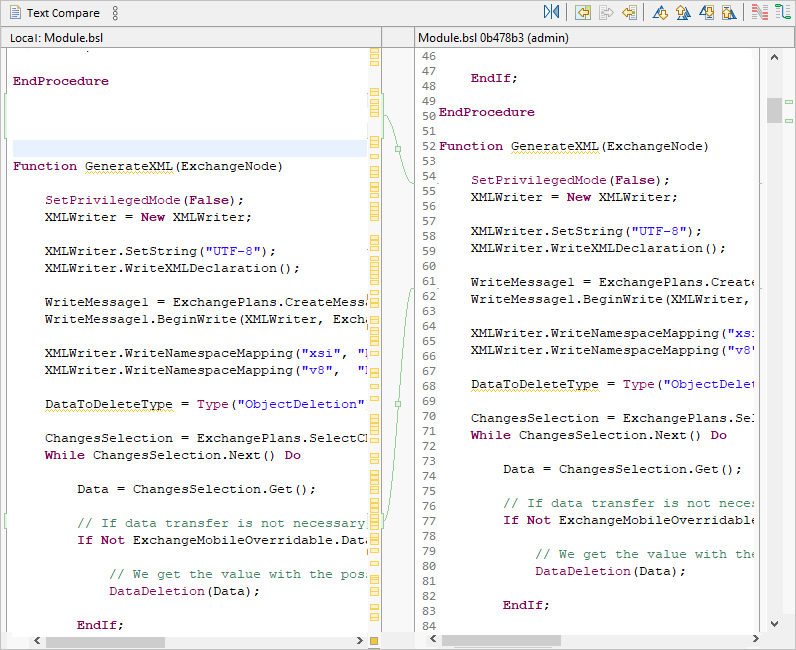Jump to the next change

tap(706, 13)
